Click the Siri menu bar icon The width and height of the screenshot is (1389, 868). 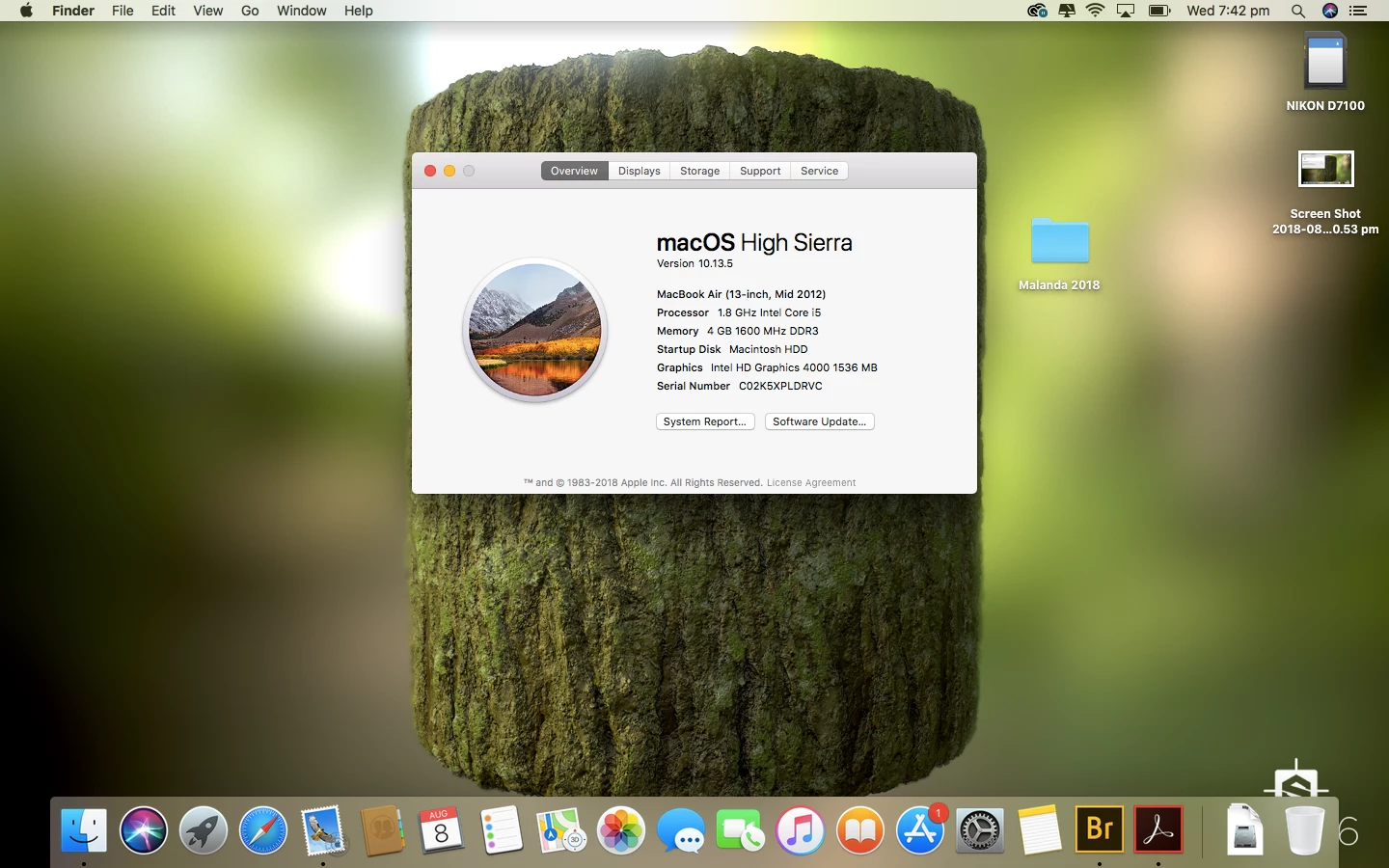pyautogui.click(x=1330, y=11)
